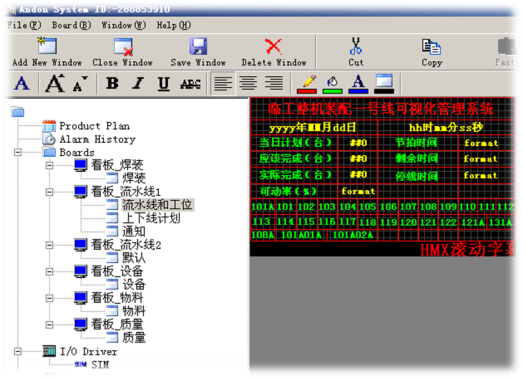This screenshot has height=379, width=523.
Task: Open the Window menu
Action: tap(124, 25)
